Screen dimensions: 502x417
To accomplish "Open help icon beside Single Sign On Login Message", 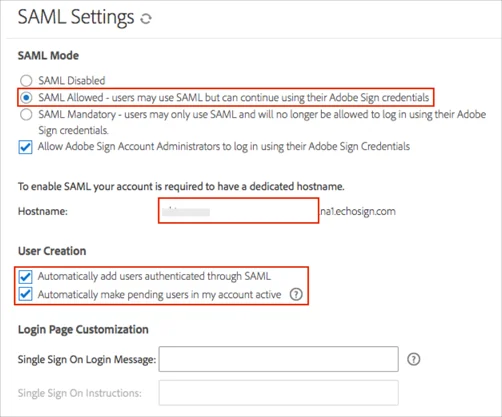I will point(413,359).
